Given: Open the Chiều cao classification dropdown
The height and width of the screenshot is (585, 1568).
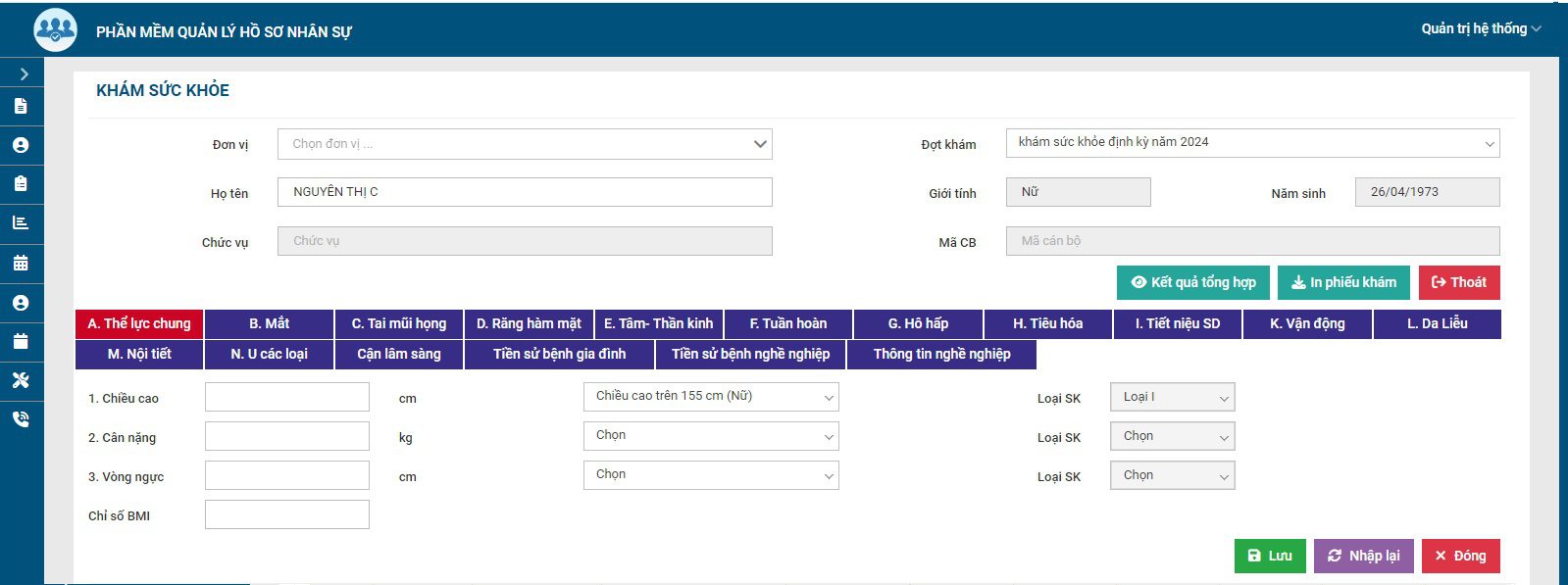Looking at the screenshot, I should click(711, 397).
